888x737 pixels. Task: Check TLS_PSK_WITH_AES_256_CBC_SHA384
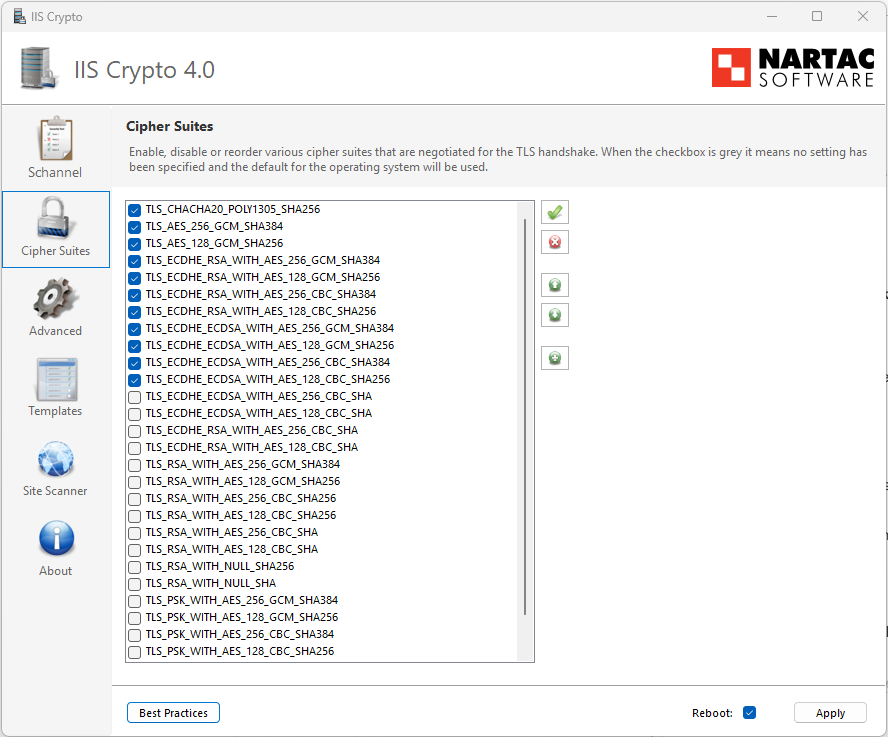point(134,635)
